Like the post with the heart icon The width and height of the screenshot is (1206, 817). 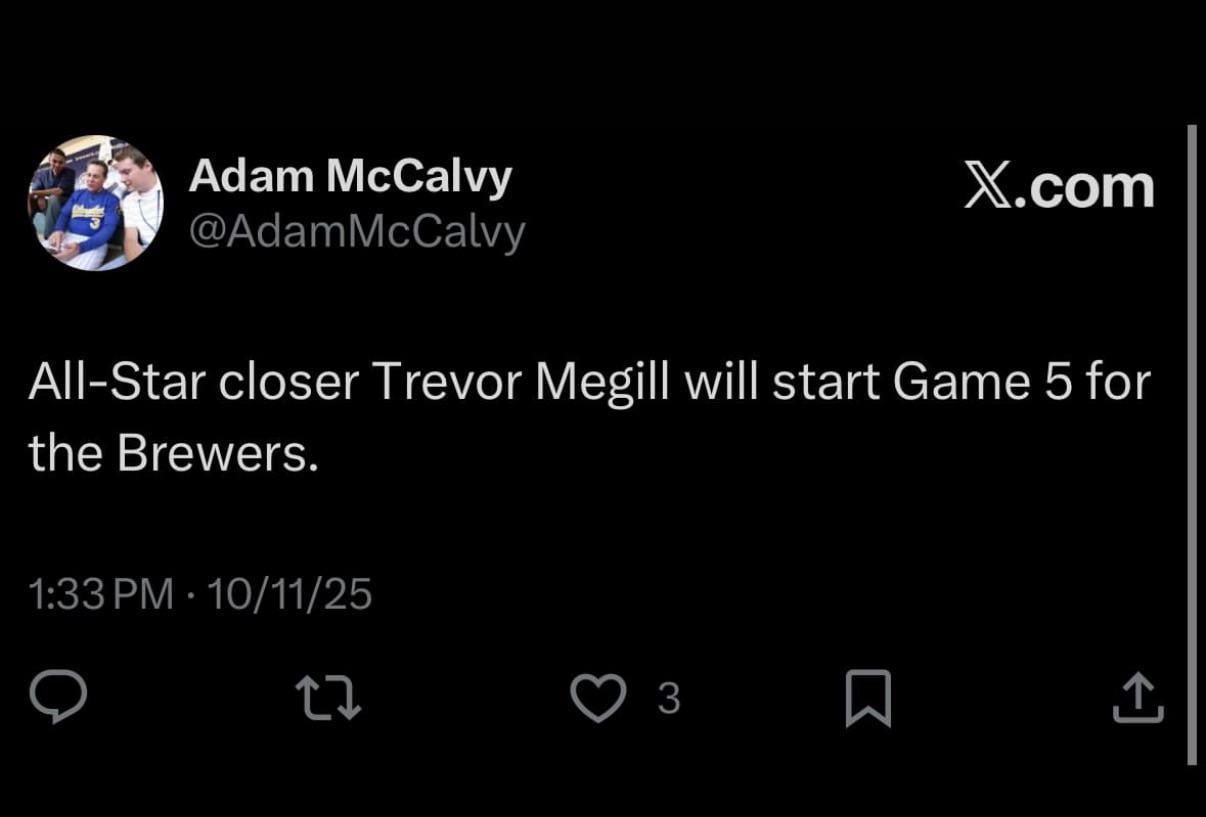(x=596, y=697)
